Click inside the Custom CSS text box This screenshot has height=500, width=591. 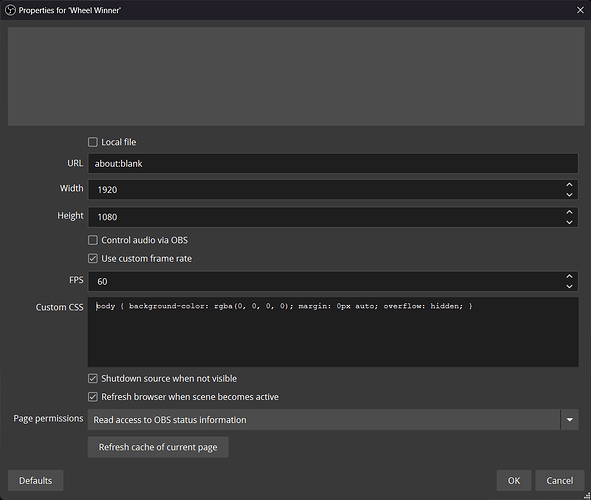pyautogui.click(x=333, y=332)
